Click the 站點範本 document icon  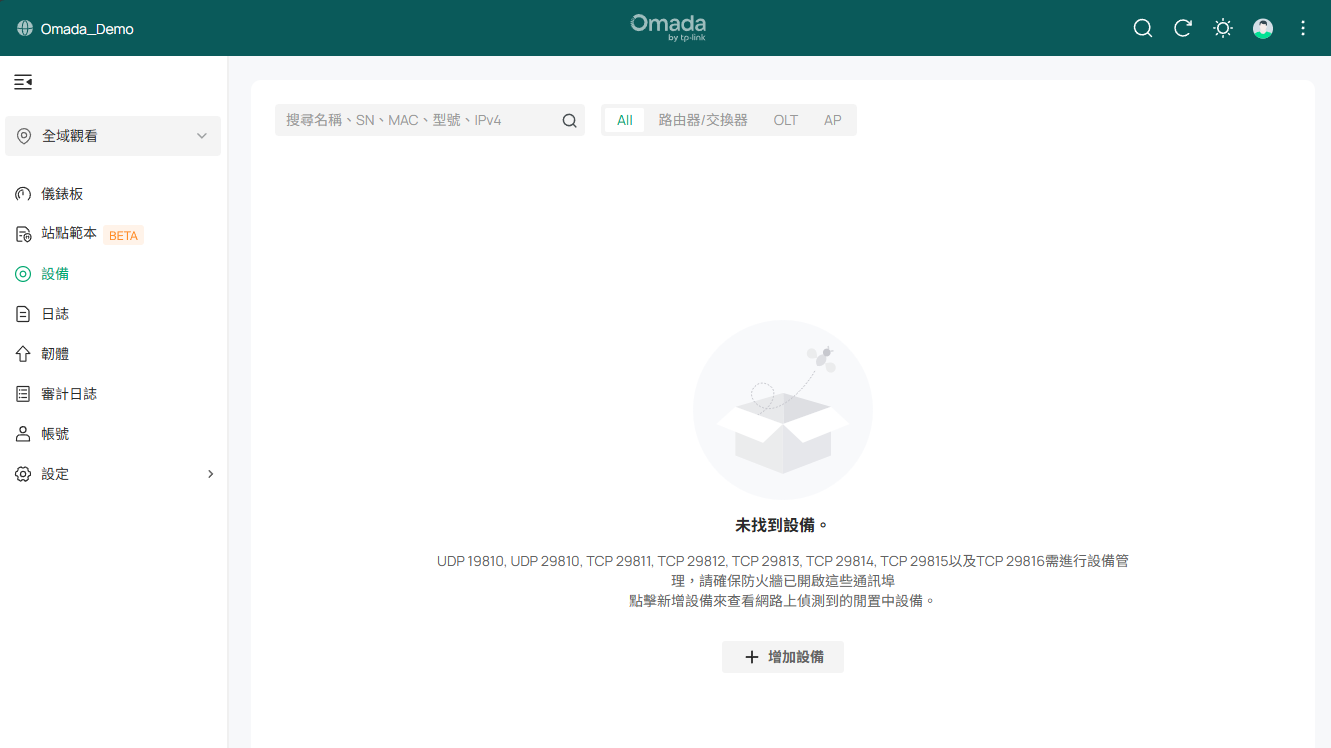click(x=23, y=234)
